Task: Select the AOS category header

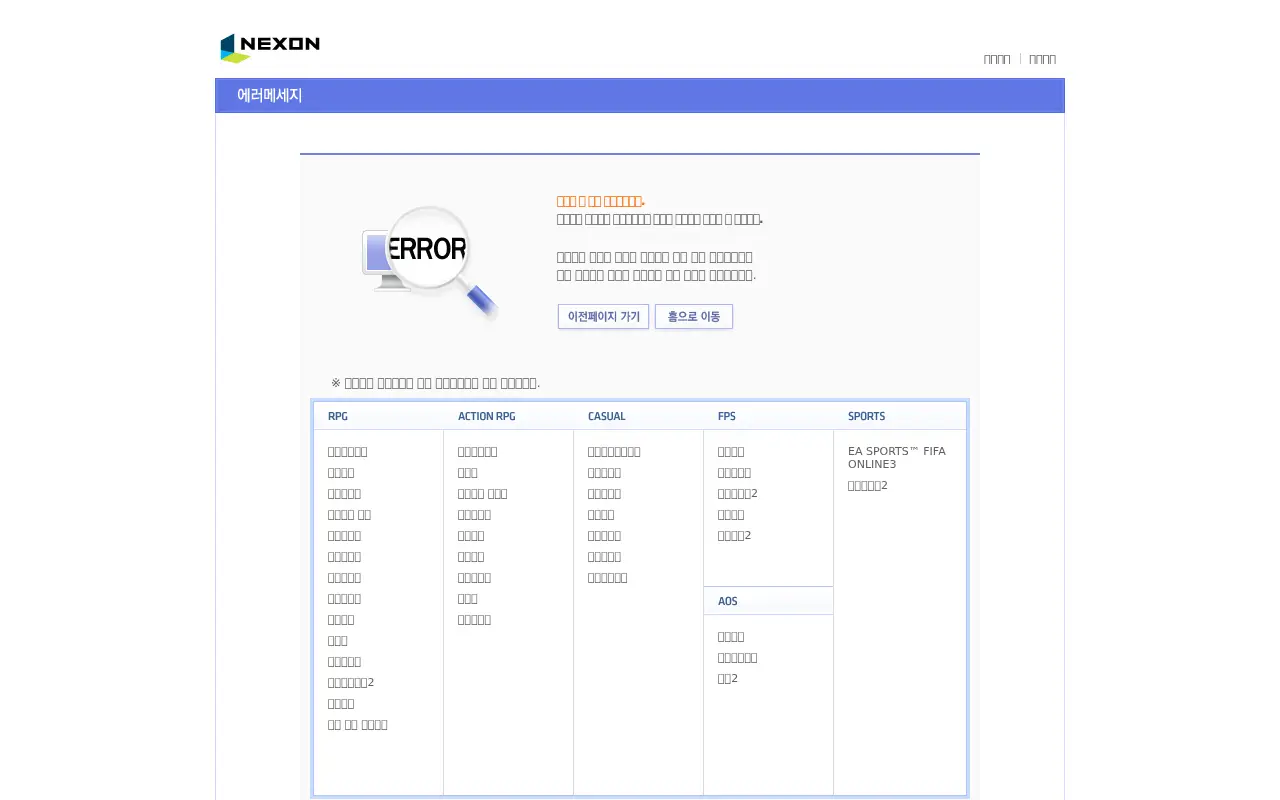Action: pos(728,601)
